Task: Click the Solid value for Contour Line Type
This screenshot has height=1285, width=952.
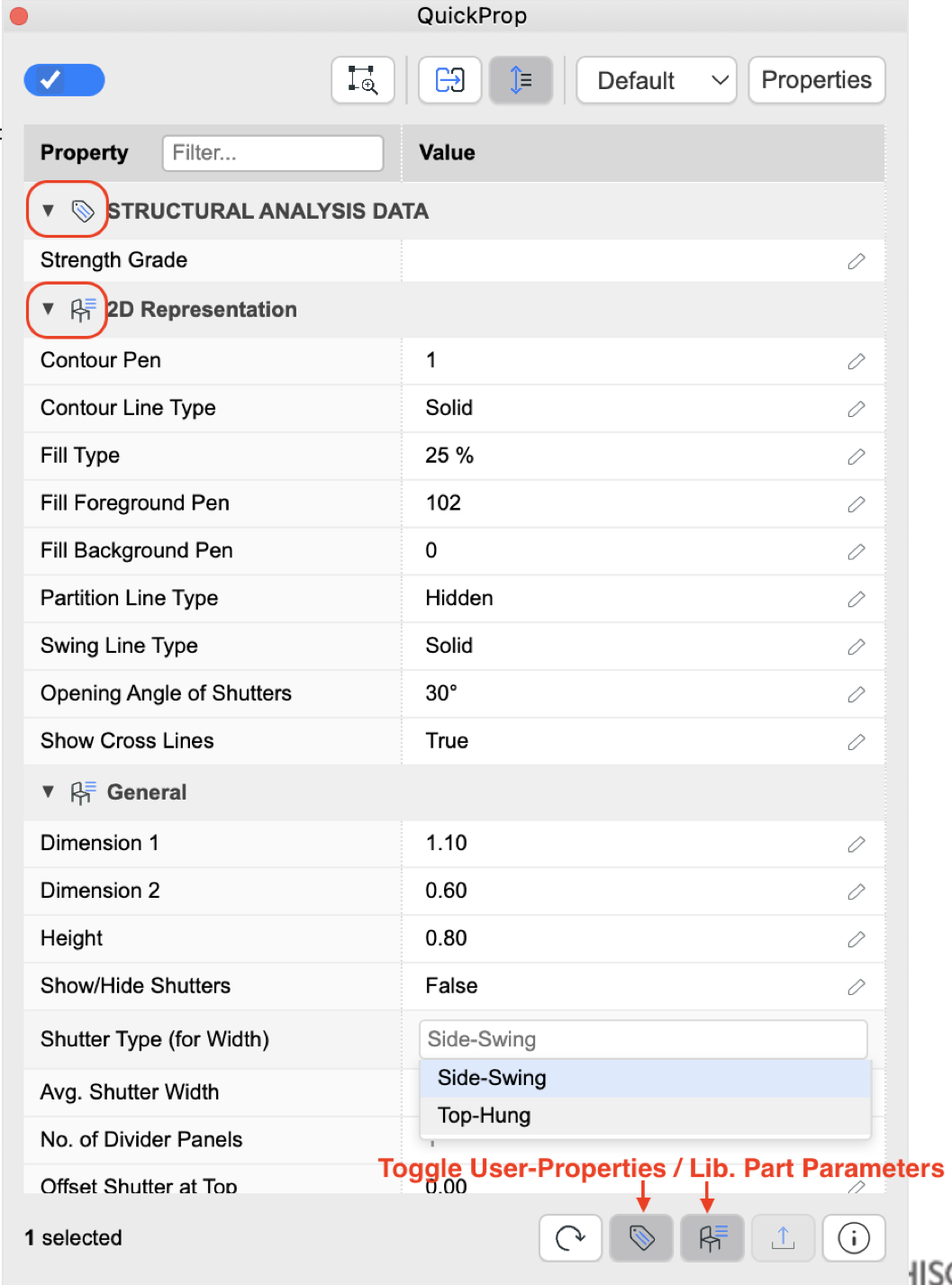Action: coord(449,408)
